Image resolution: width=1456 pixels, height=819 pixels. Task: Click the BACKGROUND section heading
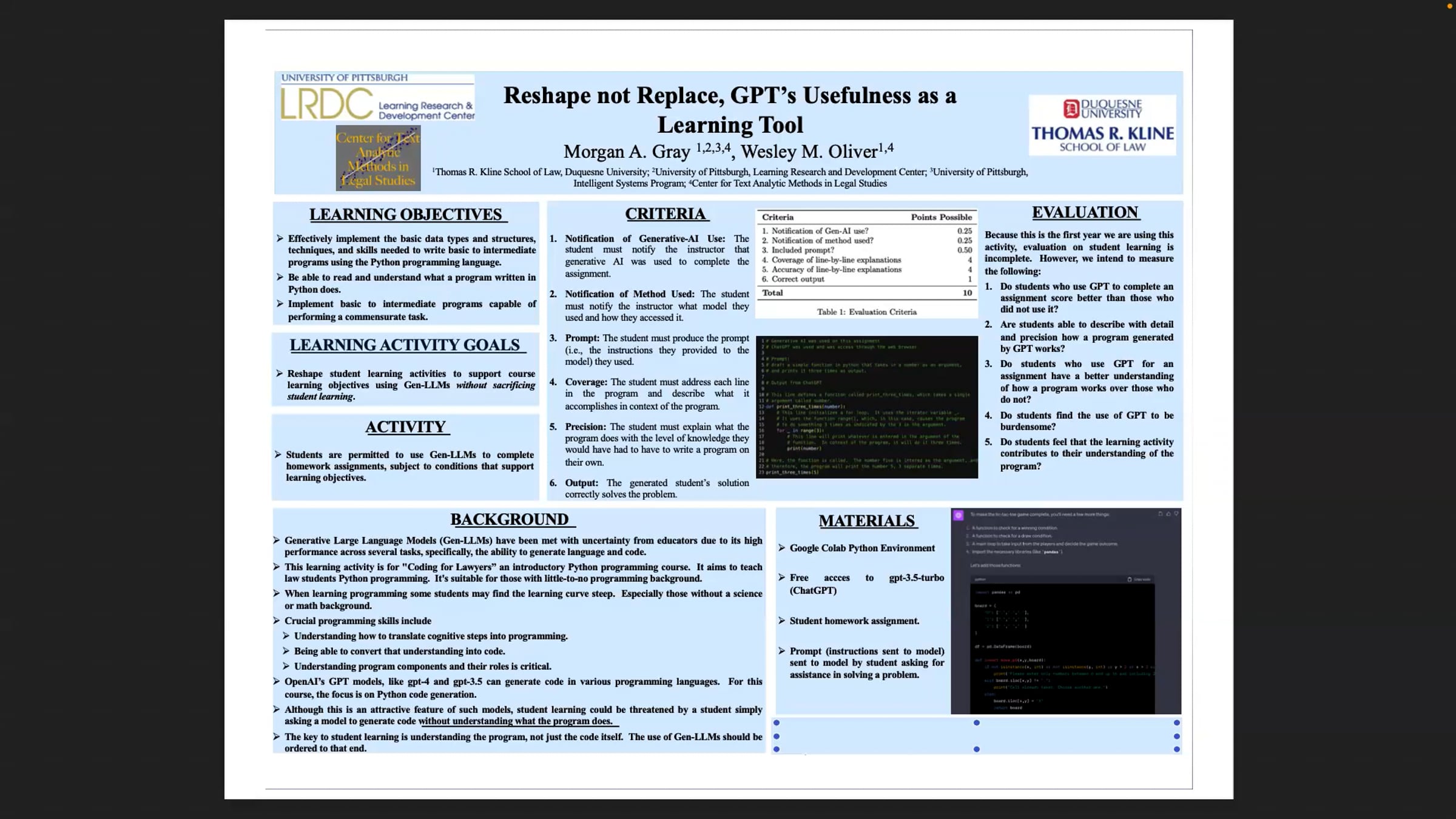point(510,519)
